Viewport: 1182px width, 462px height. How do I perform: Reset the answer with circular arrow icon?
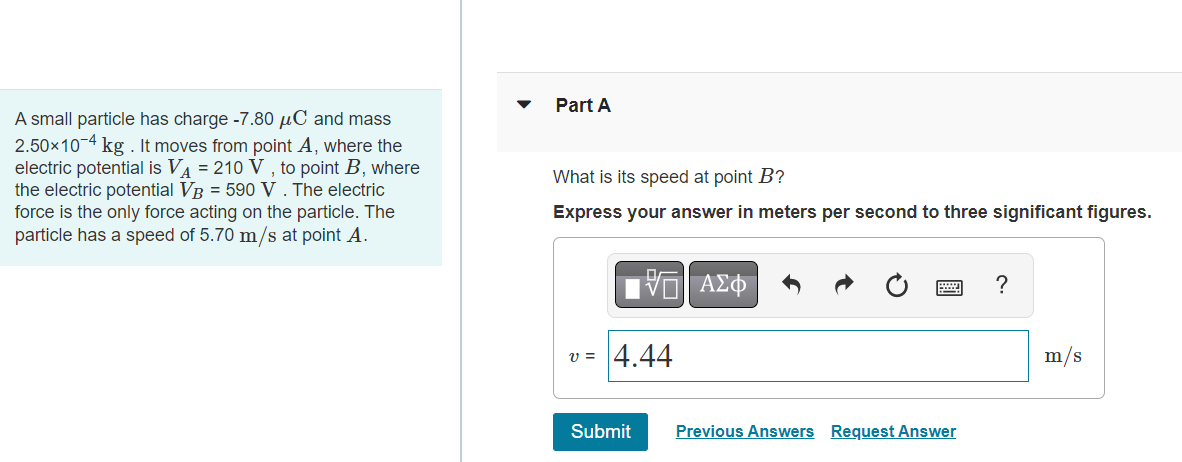point(896,286)
